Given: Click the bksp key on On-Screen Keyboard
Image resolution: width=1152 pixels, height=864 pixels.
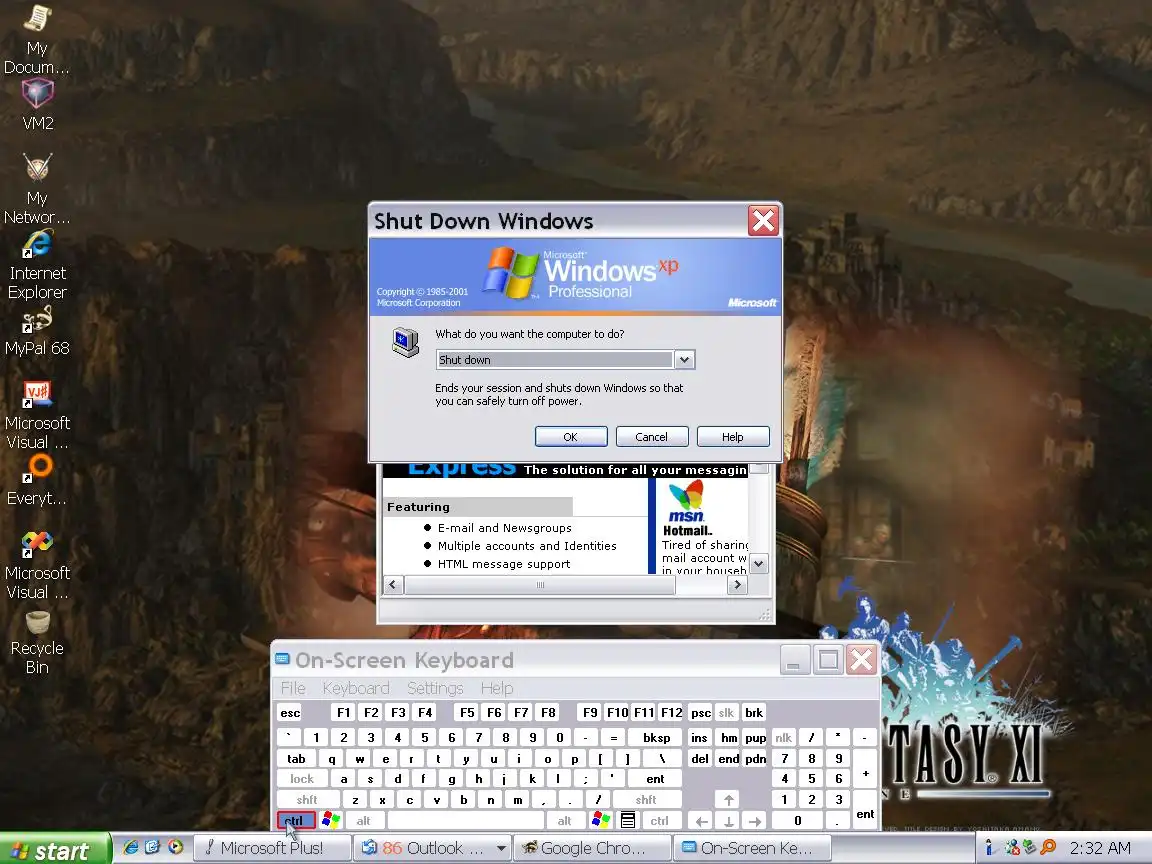Looking at the screenshot, I should [657, 738].
